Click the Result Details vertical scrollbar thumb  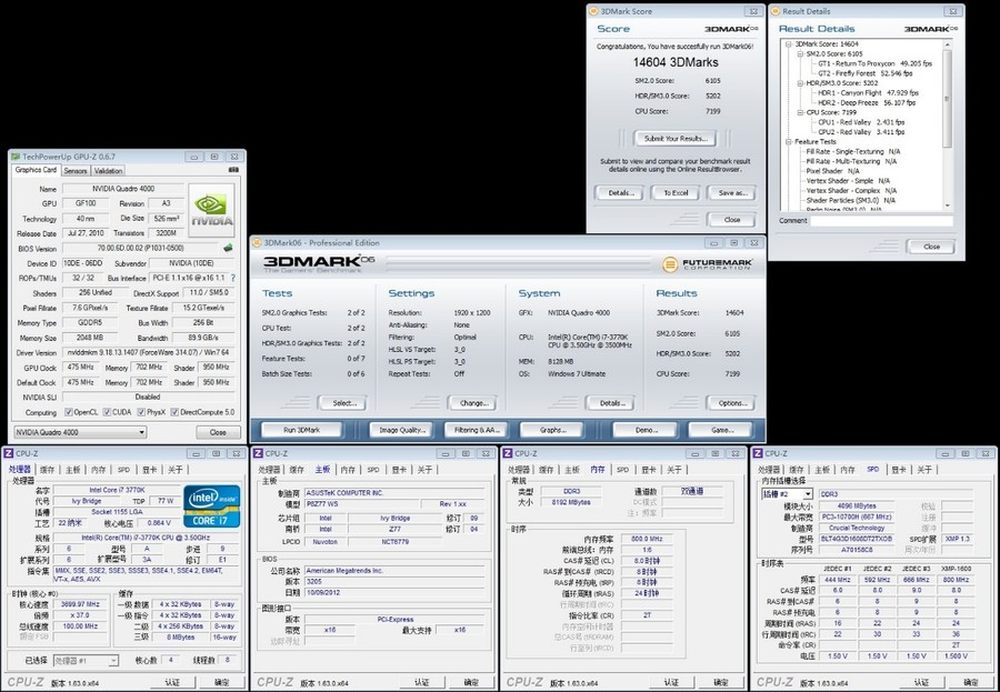947,98
